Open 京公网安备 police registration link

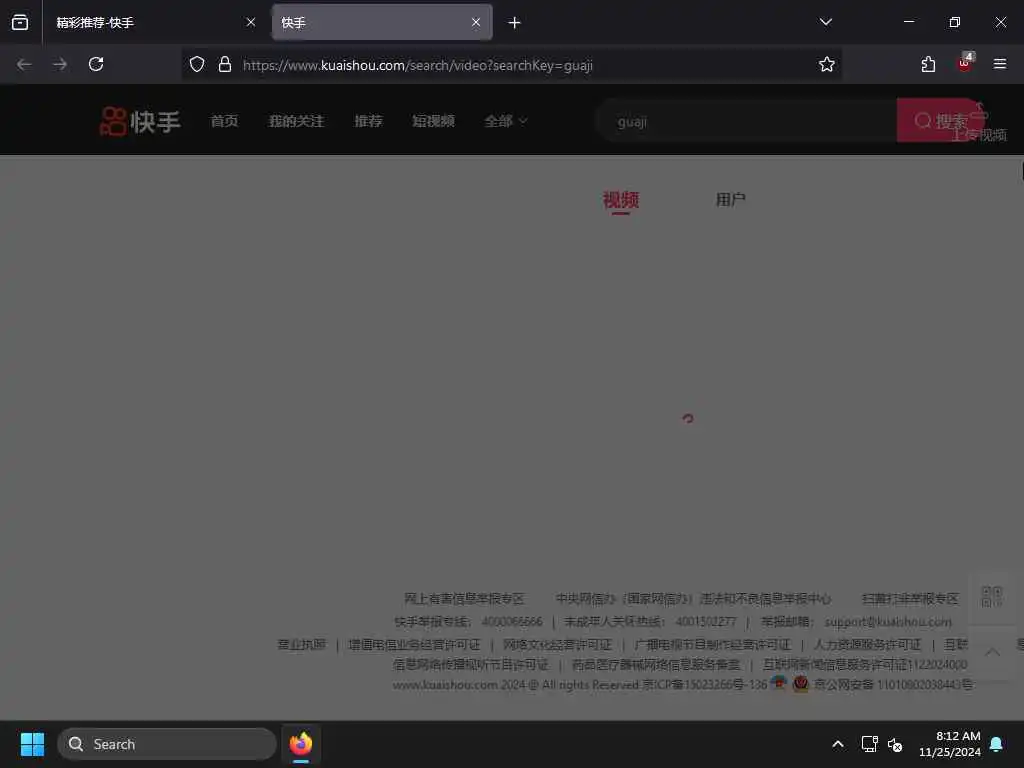pyautogui.click(x=892, y=685)
